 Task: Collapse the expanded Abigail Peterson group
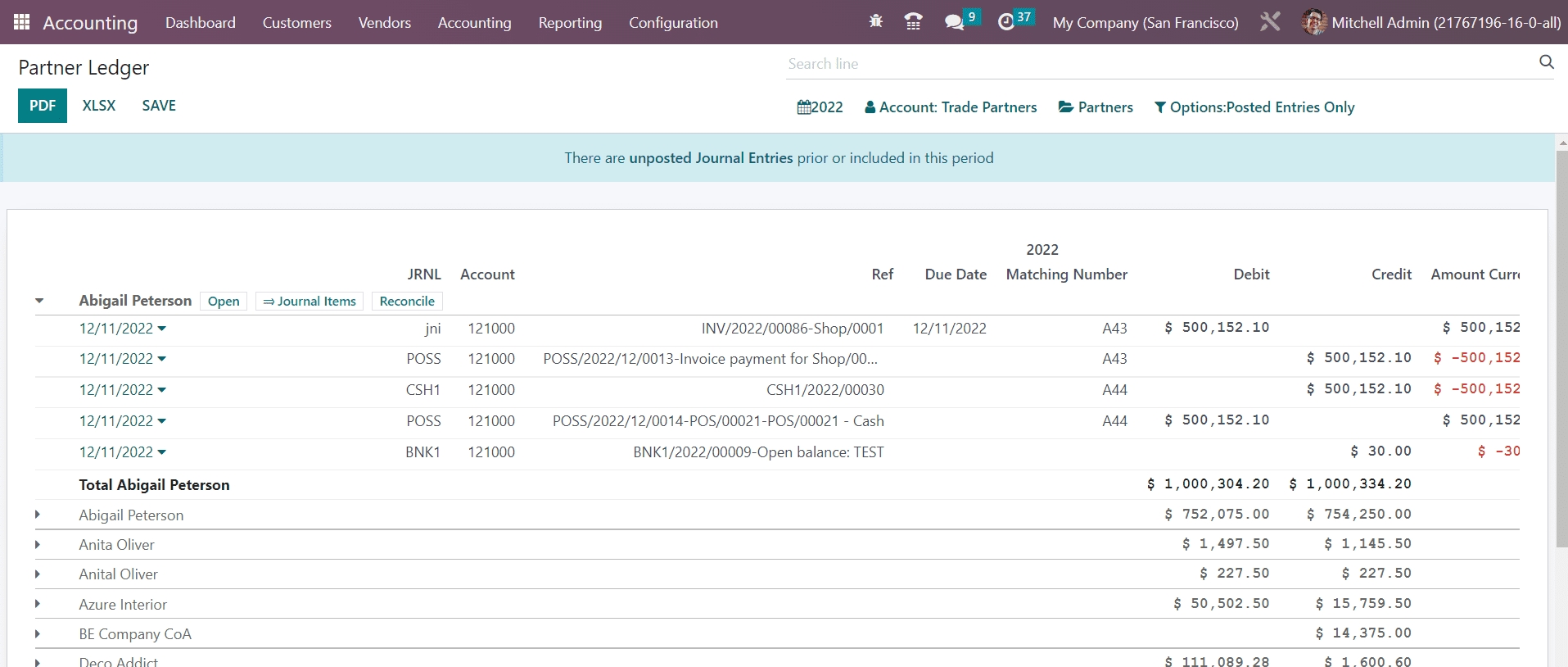39,301
